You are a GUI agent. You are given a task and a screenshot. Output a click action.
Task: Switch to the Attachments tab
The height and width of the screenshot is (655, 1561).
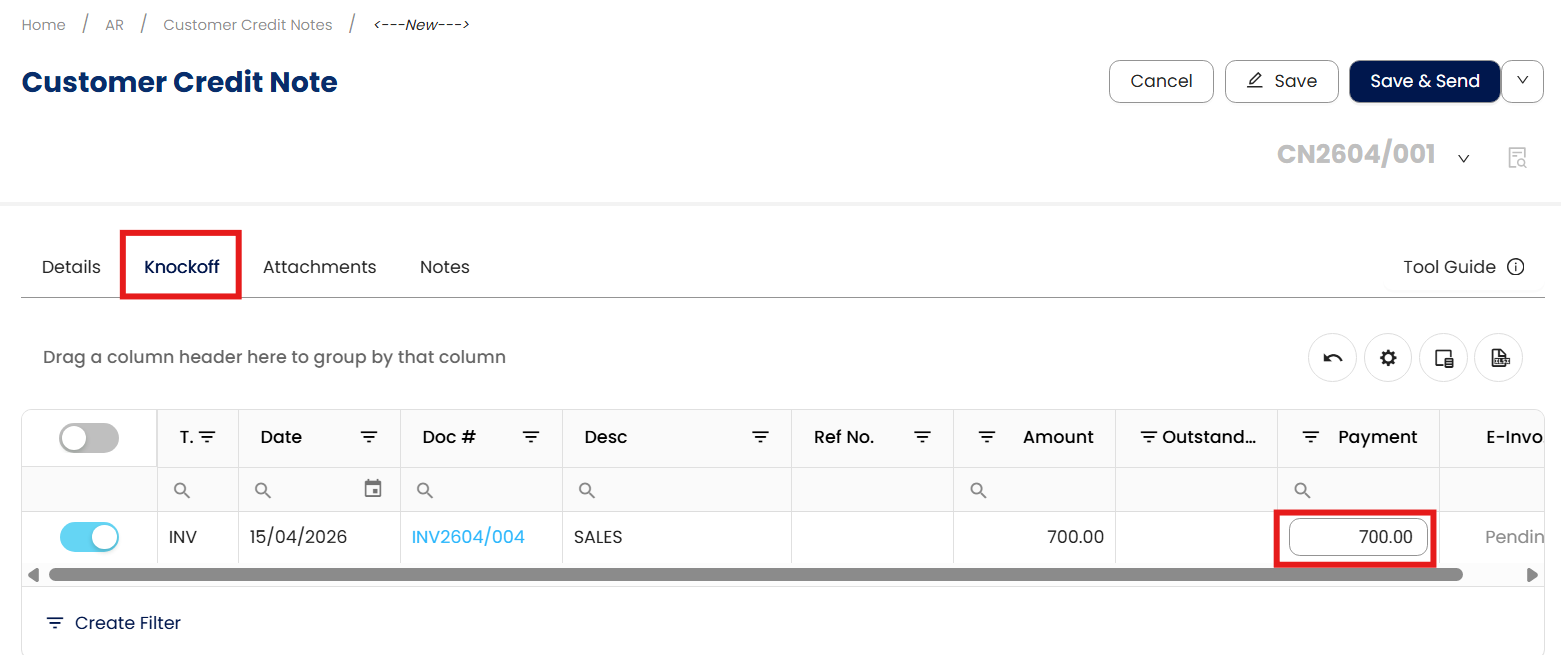(319, 267)
